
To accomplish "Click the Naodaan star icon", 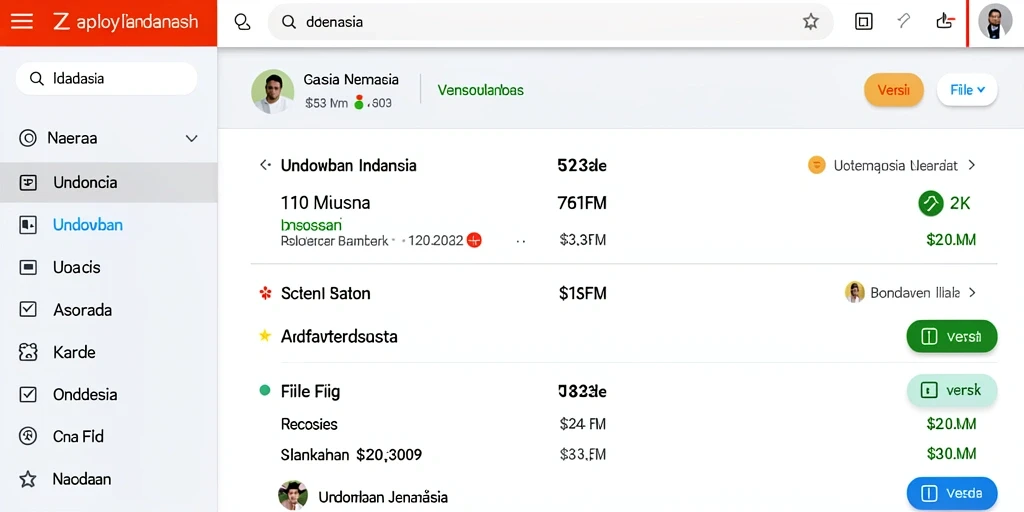I will click(27, 479).
